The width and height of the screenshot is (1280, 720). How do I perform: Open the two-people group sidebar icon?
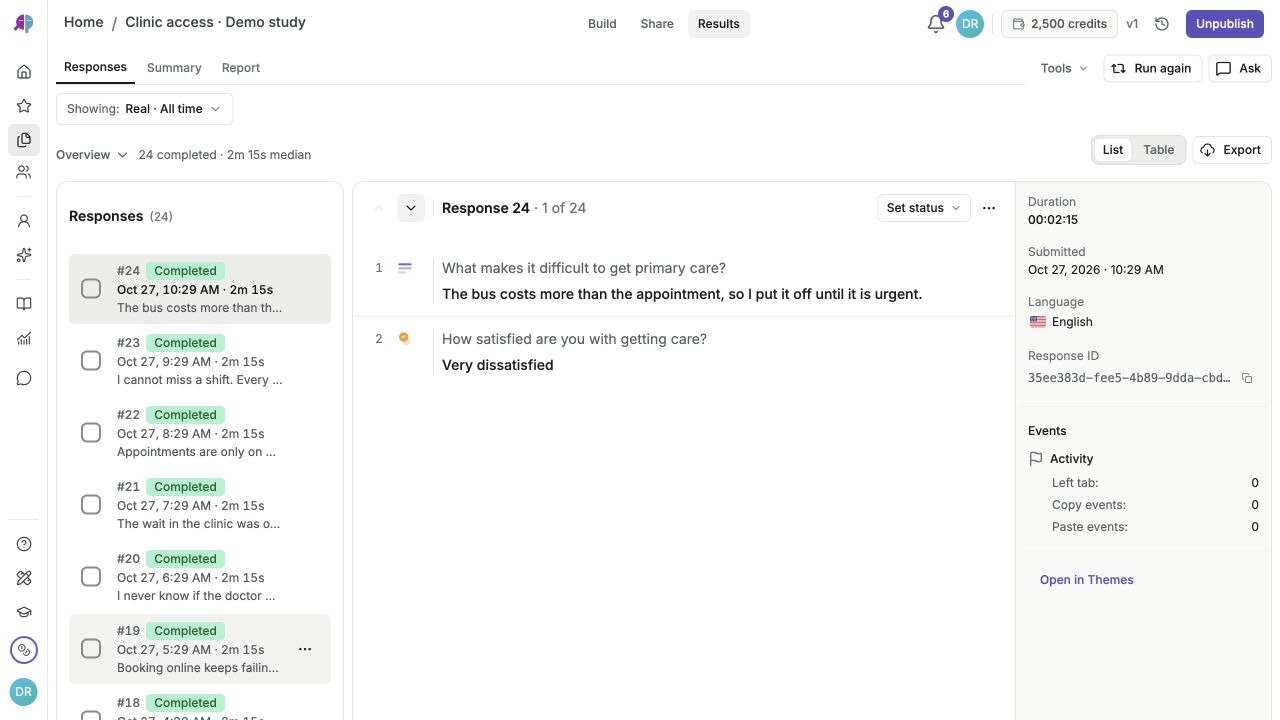pyautogui.click(x=24, y=173)
